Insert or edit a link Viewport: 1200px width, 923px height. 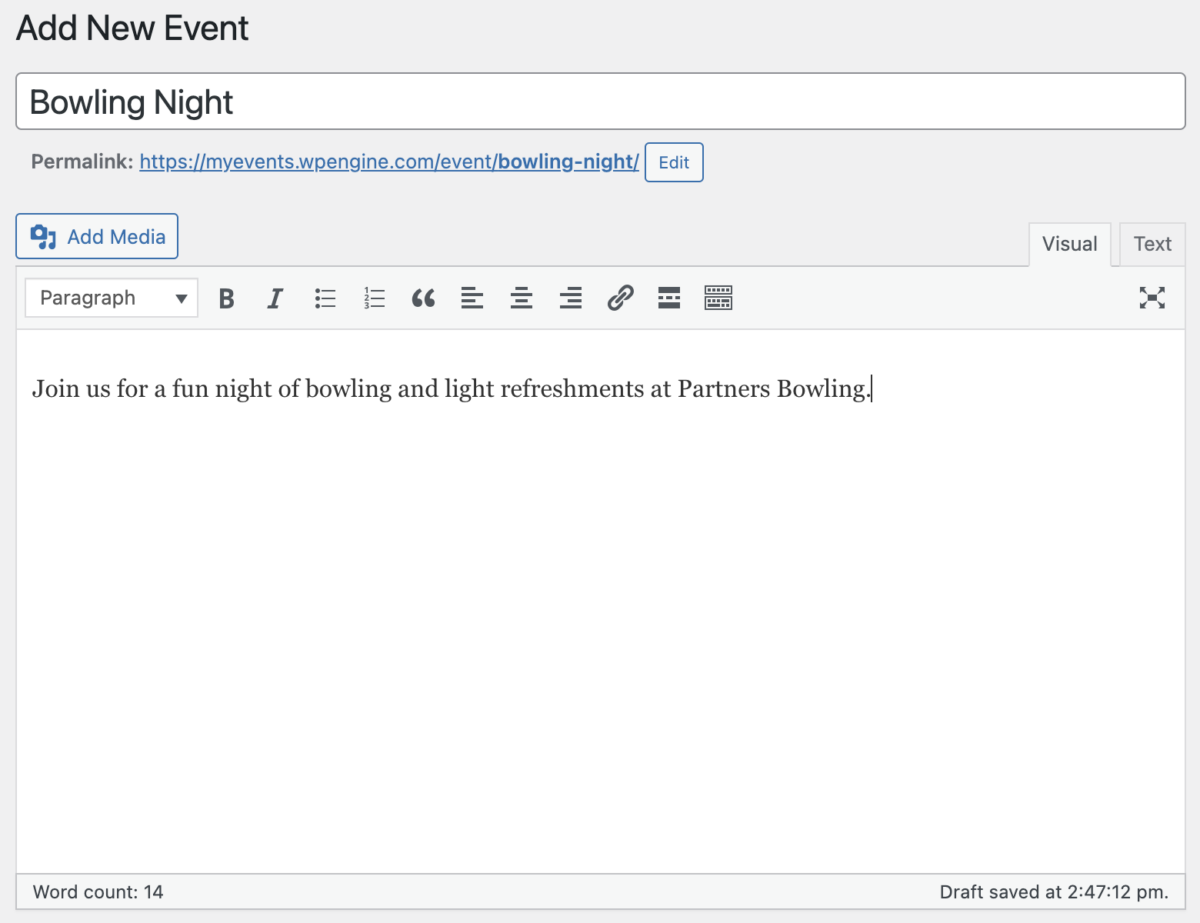620,298
